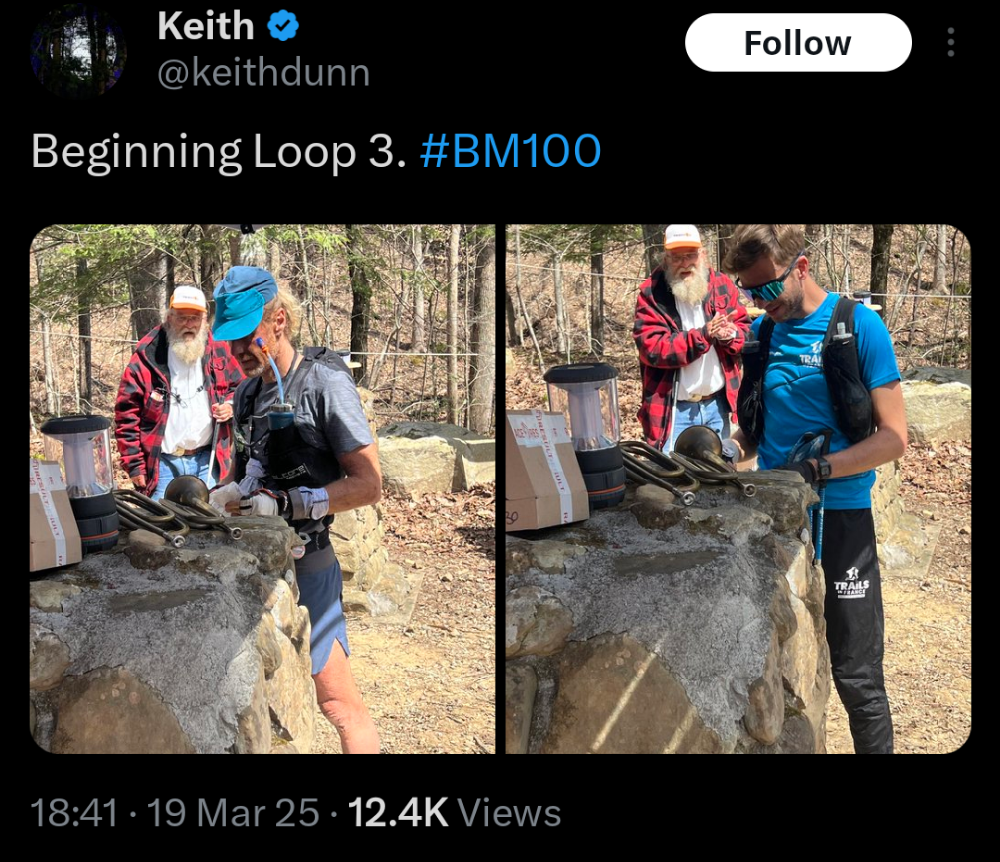Click the display name Keith
Image resolution: width=1000 pixels, height=862 pixels.
(x=206, y=27)
